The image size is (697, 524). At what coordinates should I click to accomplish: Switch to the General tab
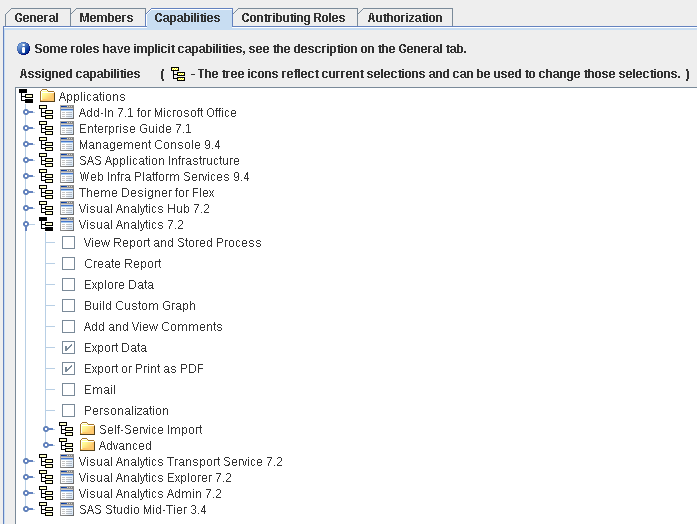coord(37,18)
